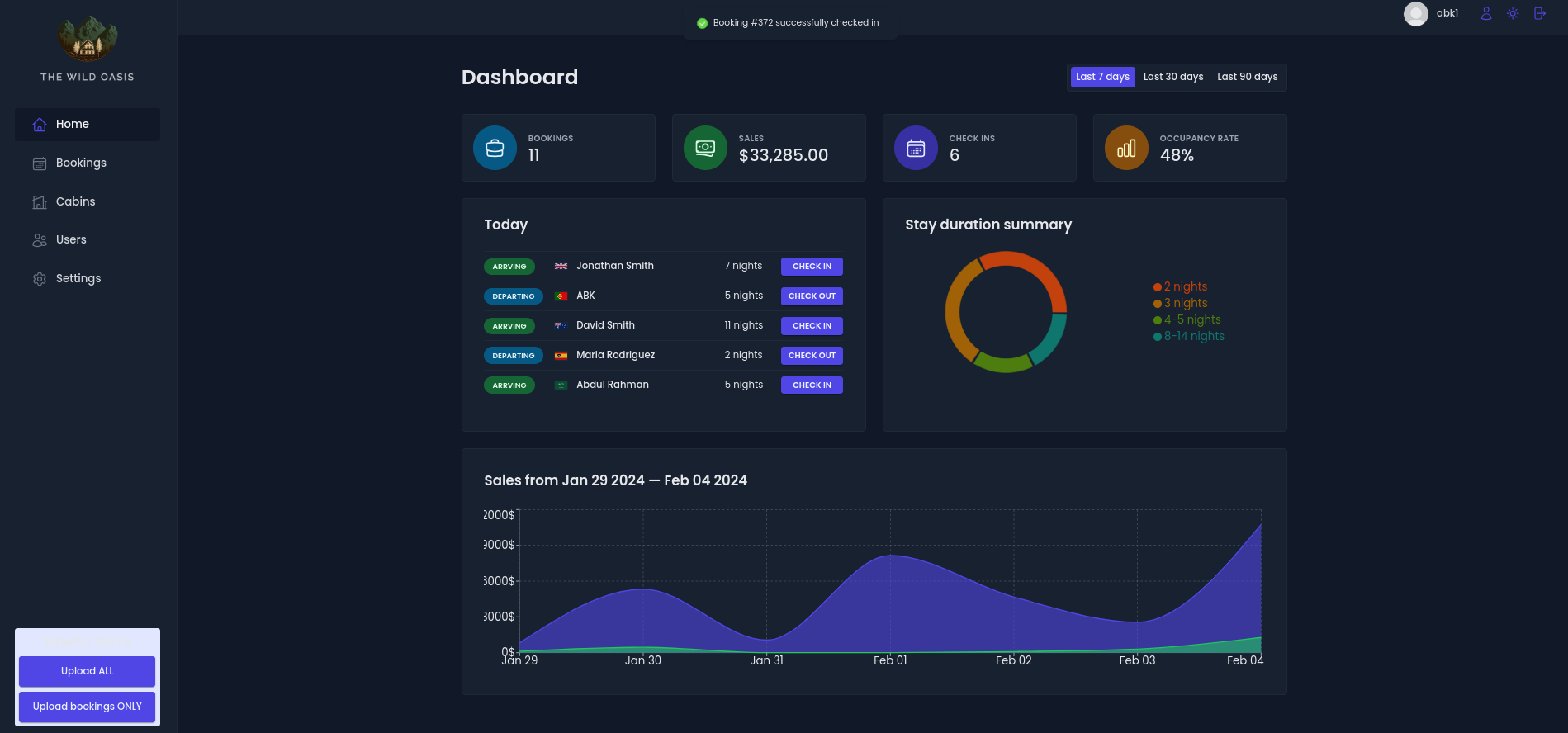Click the ARRIVING tag for David Smith
The height and width of the screenshot is (733, 1568).
[509, 326]
